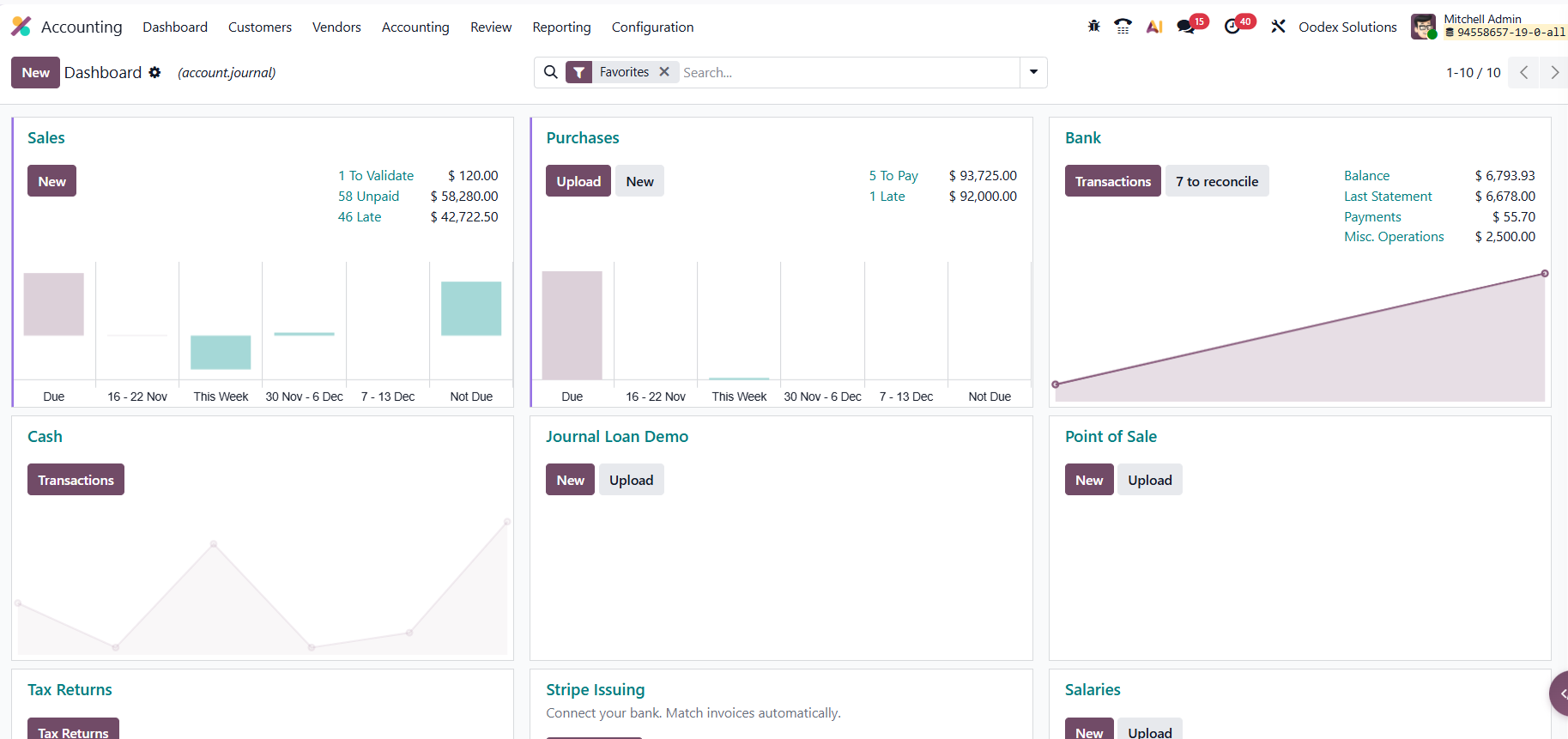Click the 7 to reconcile button
1568x739 pixels.
pyautogui.click(x=1216, y=181)
